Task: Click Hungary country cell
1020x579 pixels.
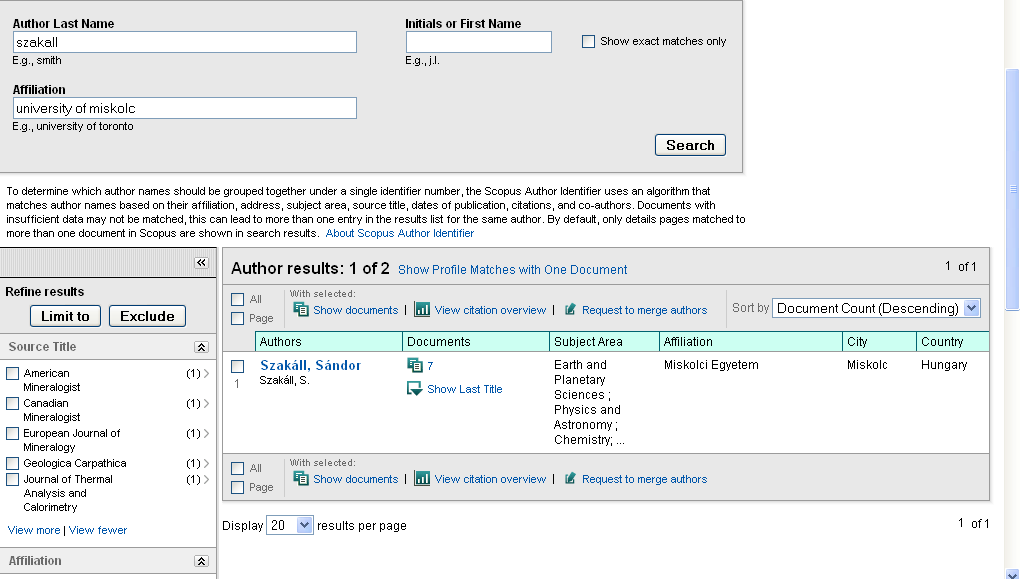Action: [x=944, y=365]
